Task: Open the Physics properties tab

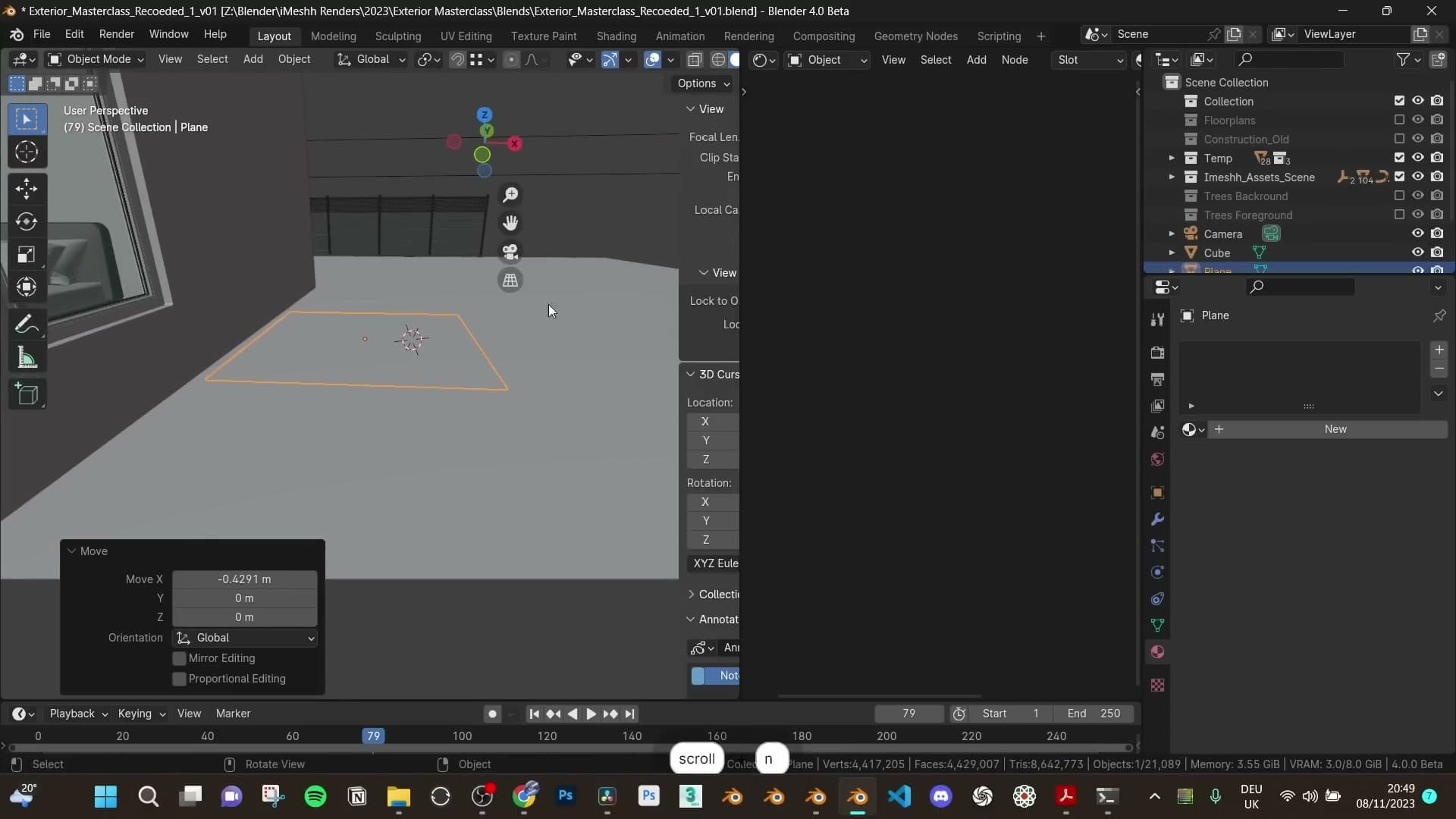Action: [1157, 573]
